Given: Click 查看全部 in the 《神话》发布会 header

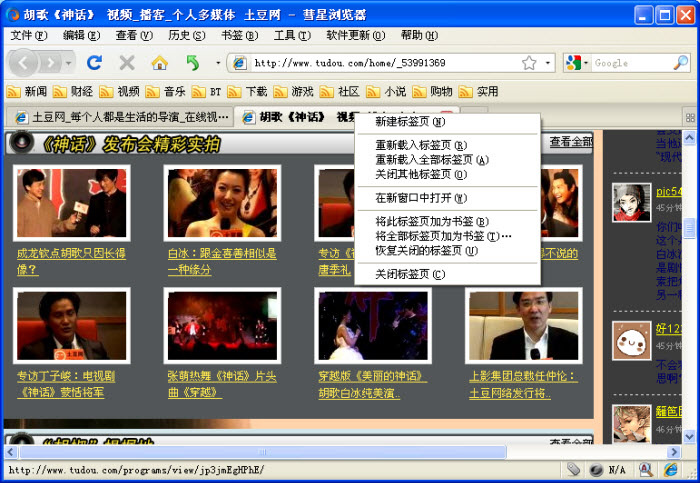Looking at the screenshot, I should (x=571, y=142).
